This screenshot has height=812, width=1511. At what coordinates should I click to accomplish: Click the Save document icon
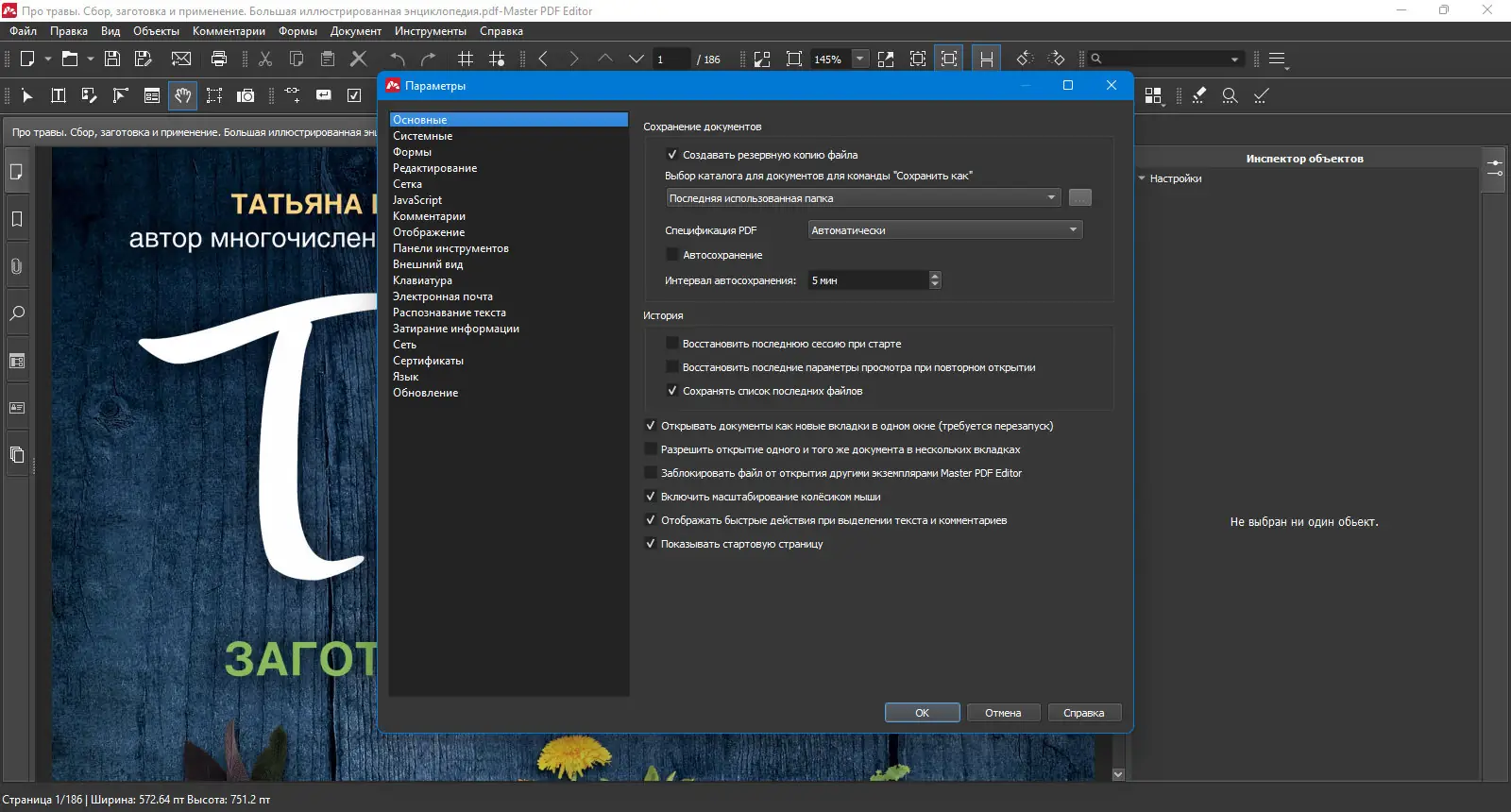pos(112,59)
